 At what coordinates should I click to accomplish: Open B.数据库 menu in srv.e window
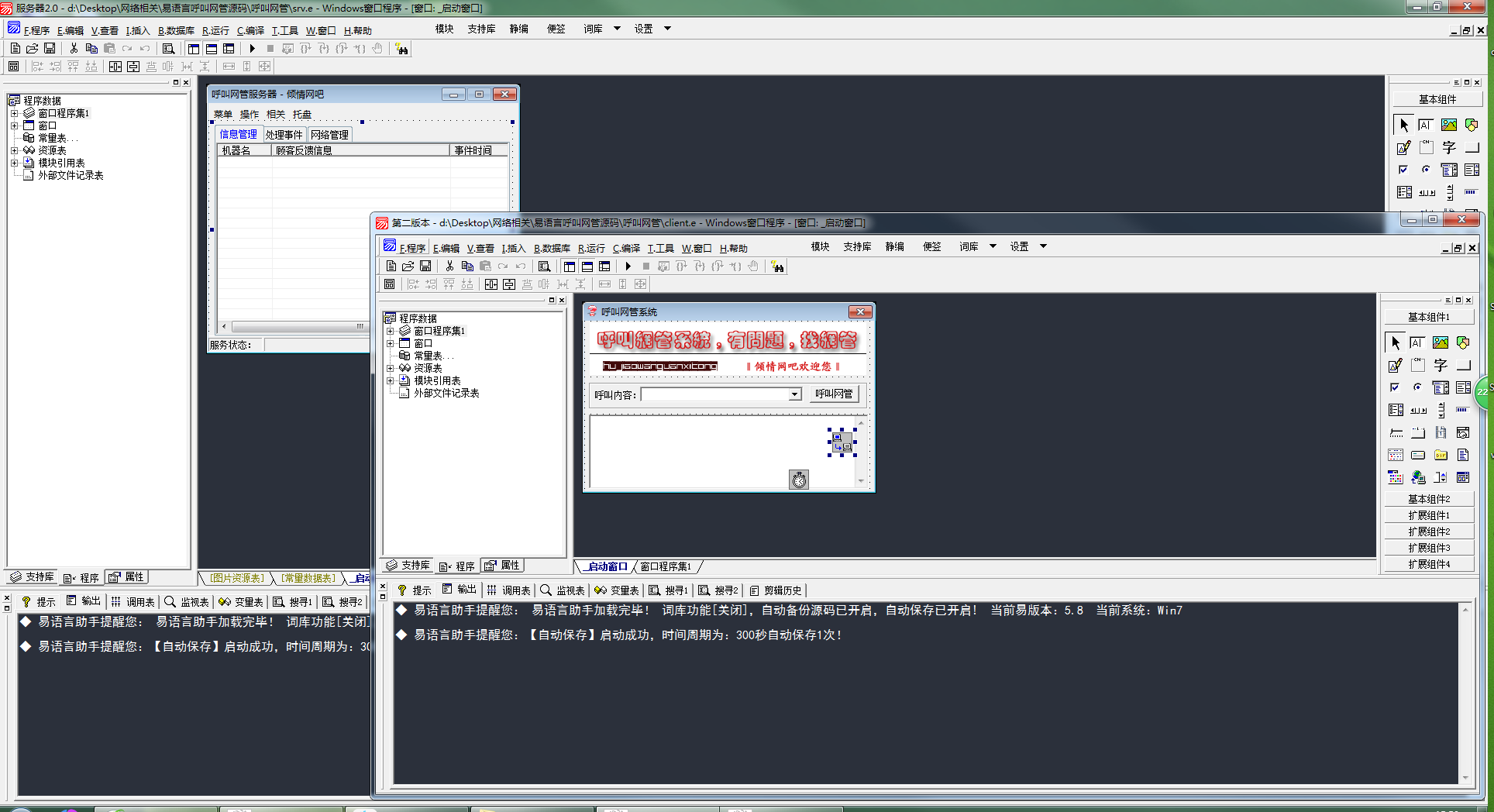point(176,30)
